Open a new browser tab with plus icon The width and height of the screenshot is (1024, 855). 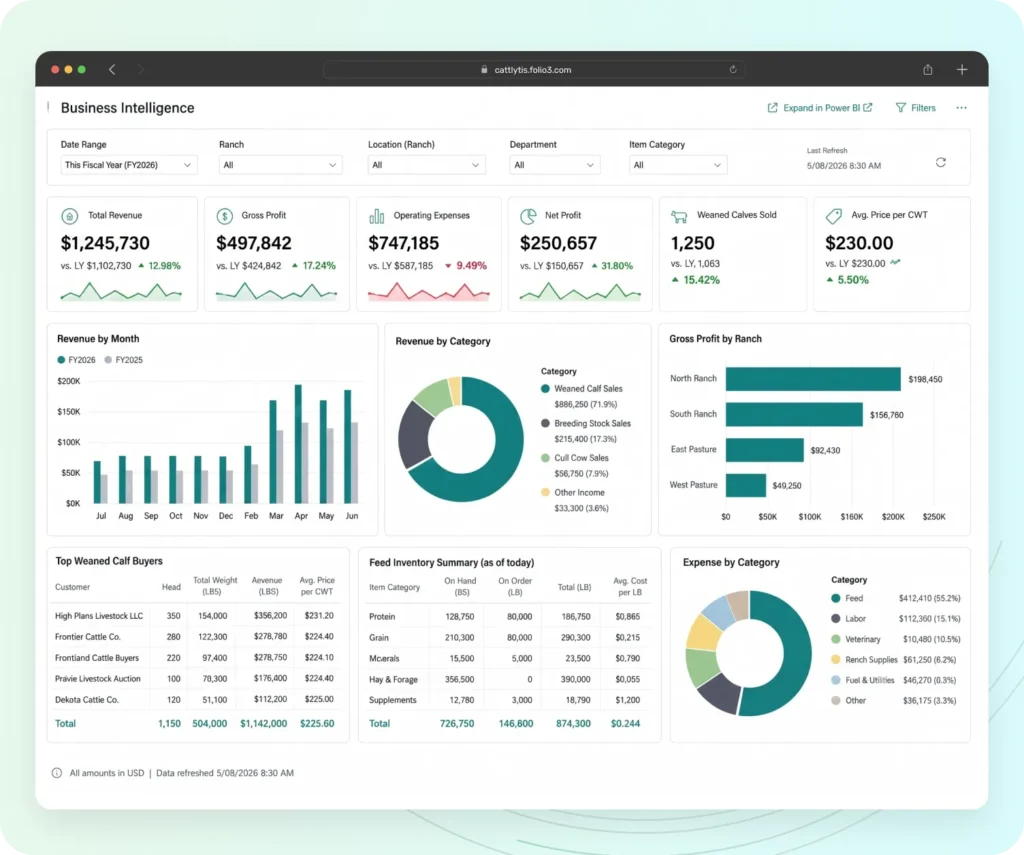(x=962, y=69)
